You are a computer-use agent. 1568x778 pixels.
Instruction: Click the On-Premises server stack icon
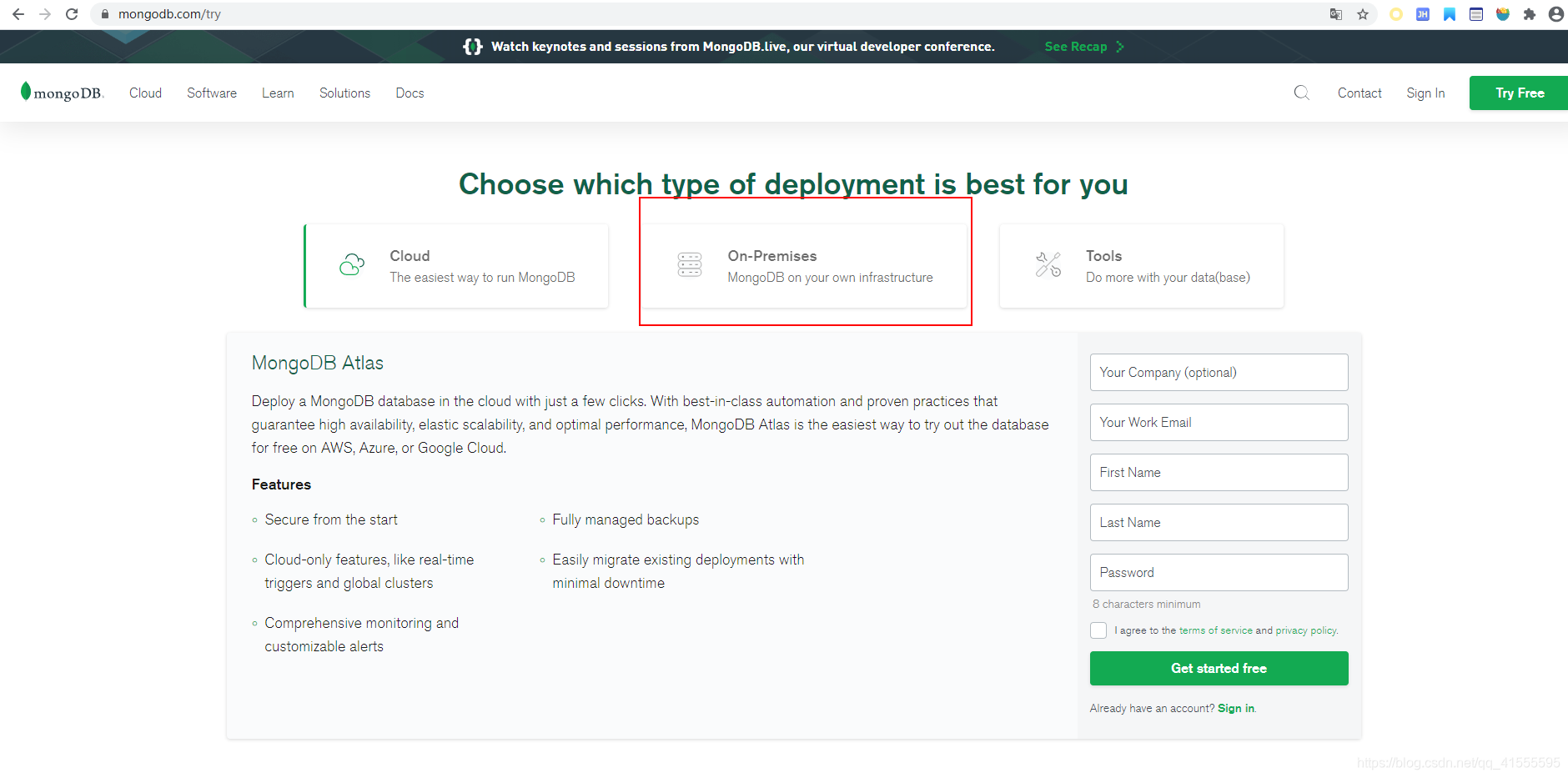coord(690,265)
